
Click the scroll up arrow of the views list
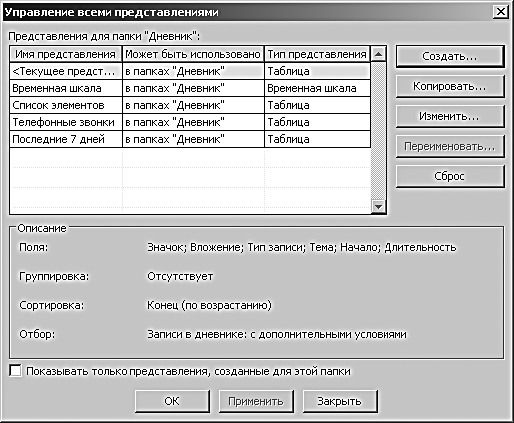(378, 54)
